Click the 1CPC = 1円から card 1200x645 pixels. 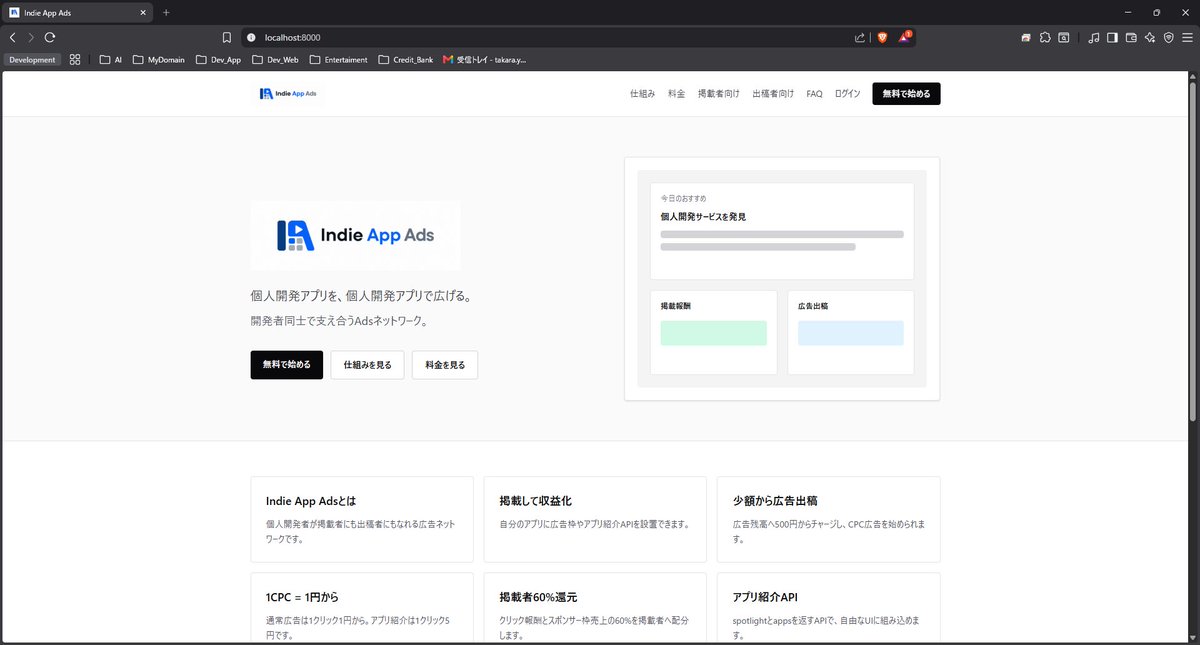tap(362, 608)
